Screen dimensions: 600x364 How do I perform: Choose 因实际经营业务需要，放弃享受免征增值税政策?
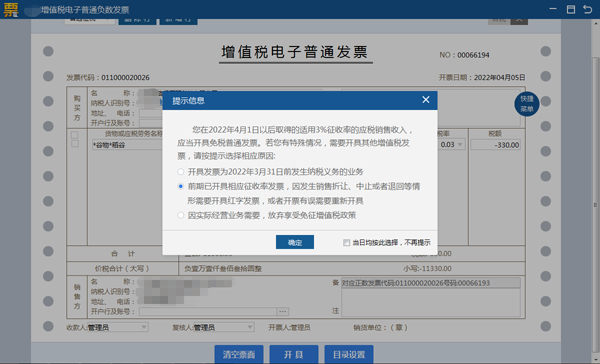[181, 215]
